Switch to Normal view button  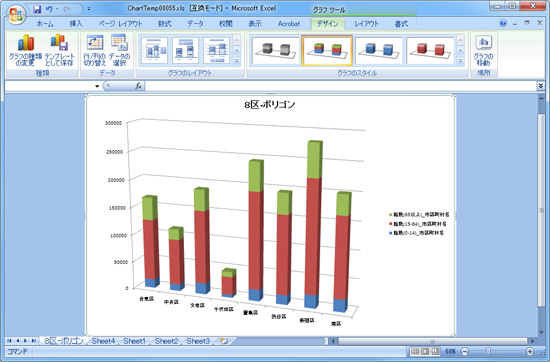(x=415, y=351)
